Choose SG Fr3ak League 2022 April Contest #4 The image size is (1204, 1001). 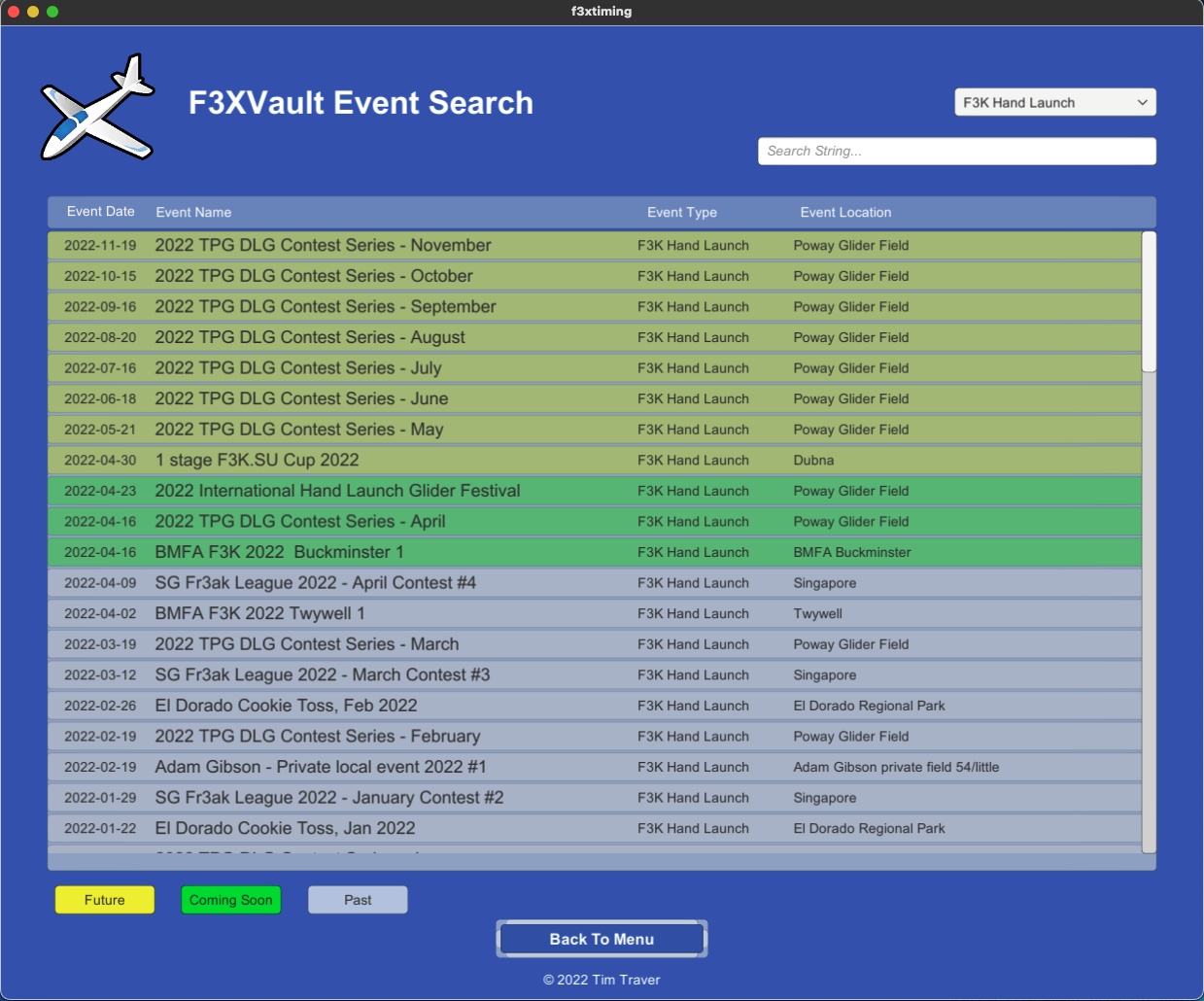tap(315, 583)
